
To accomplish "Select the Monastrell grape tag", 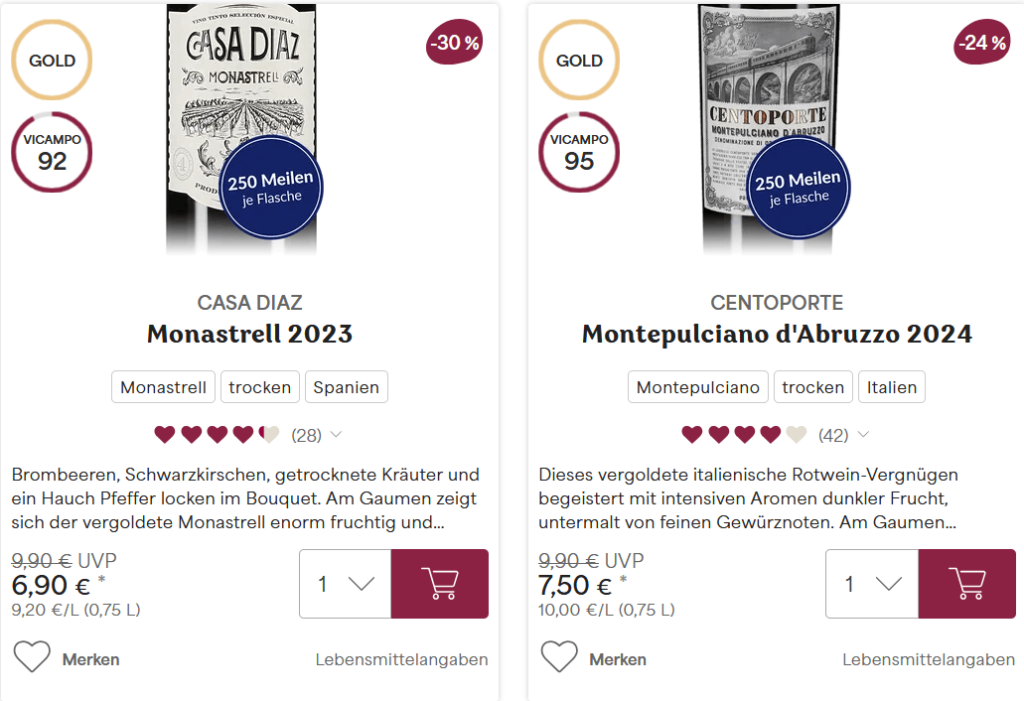I will tap(164, 387).
